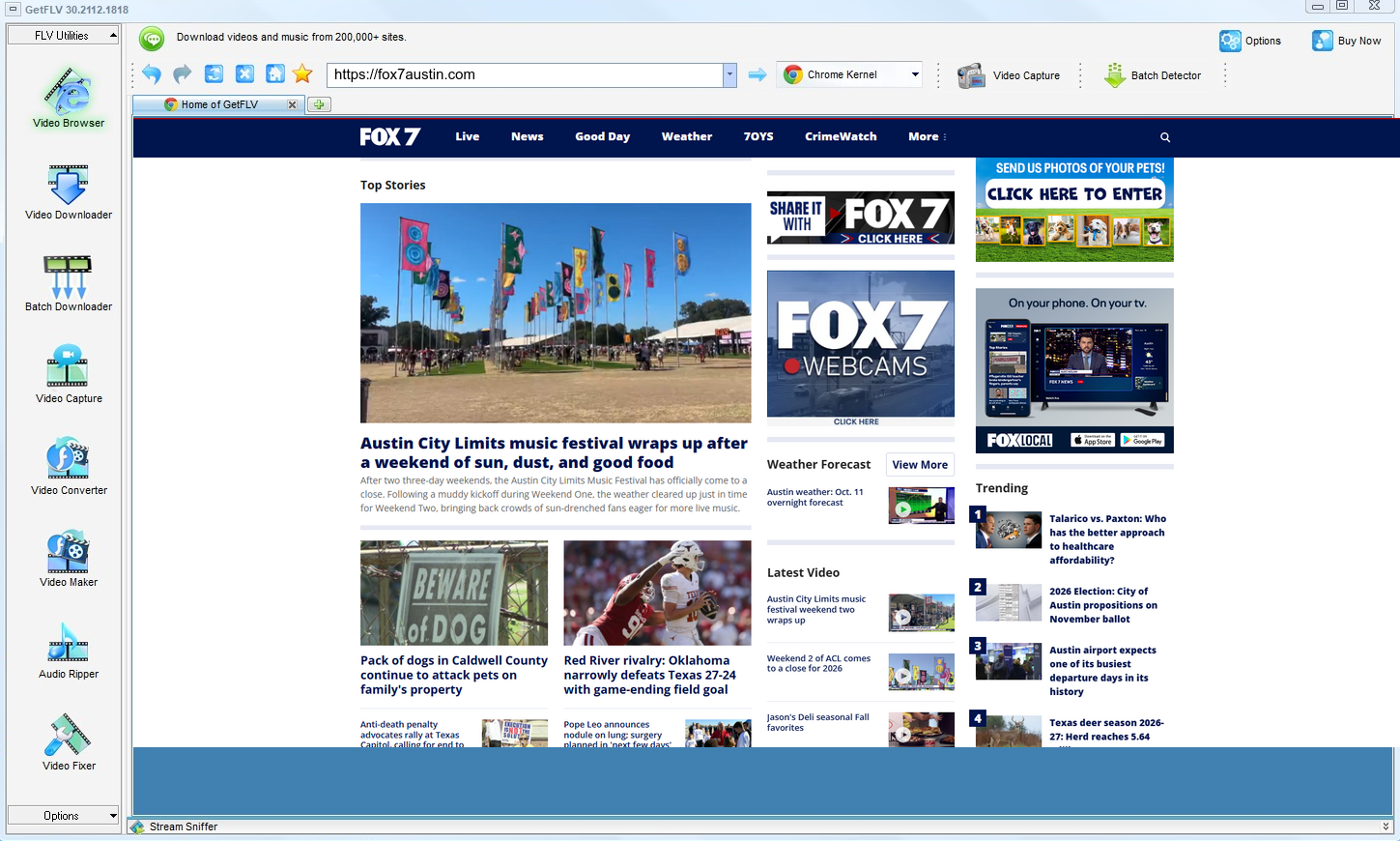Expand the URL address history dropdown
The width and height of the screenshot is (1400, 841).
point(730,74)
